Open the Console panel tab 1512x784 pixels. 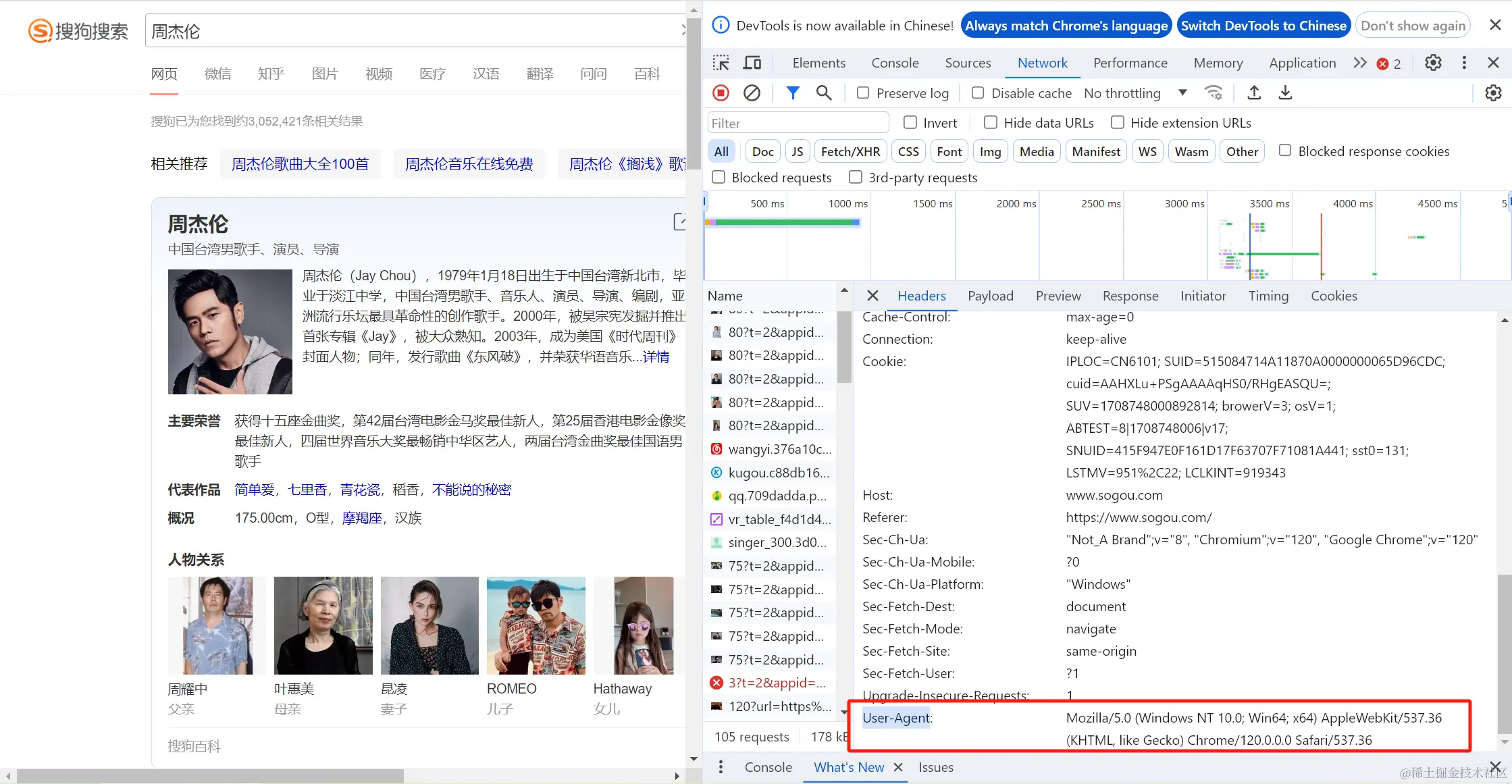pyautogui.click(x=895, y=63)
